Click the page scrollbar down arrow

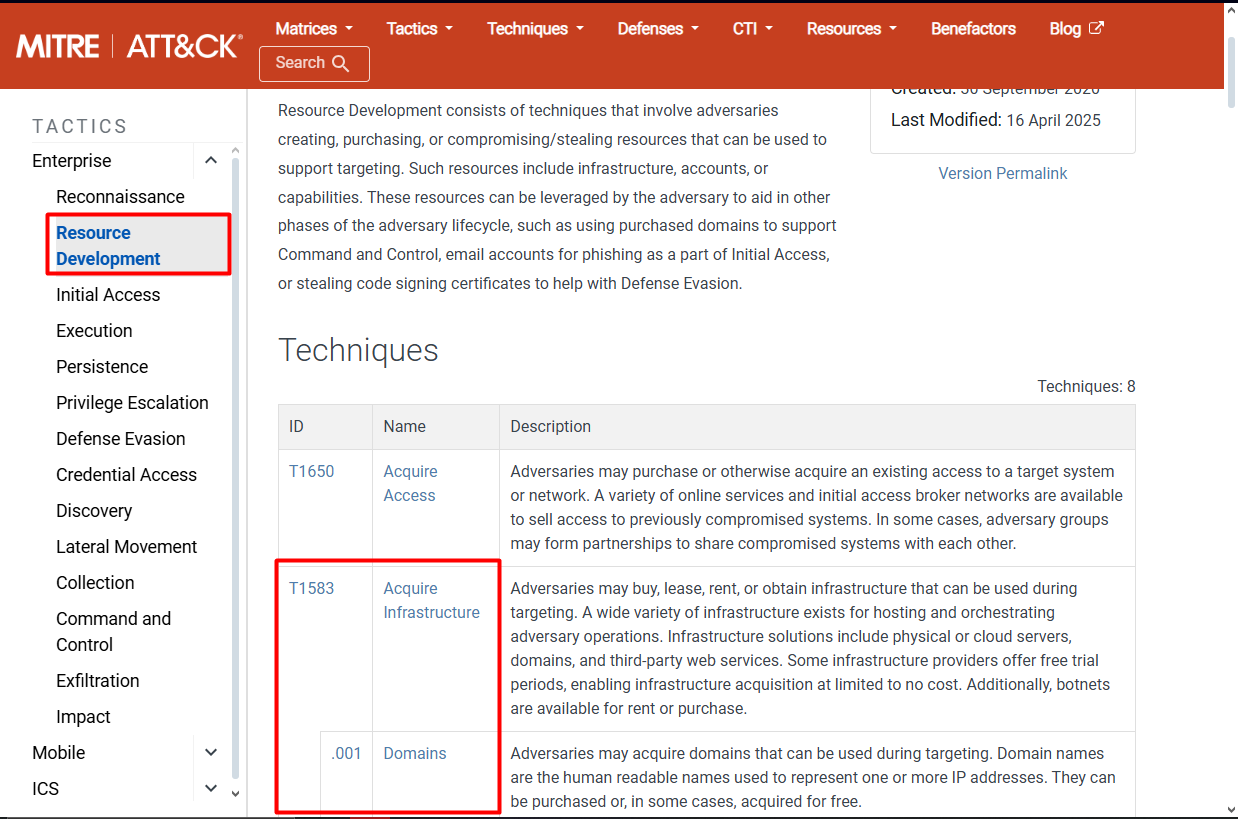pyautogui.click(x=1230, y=810)
